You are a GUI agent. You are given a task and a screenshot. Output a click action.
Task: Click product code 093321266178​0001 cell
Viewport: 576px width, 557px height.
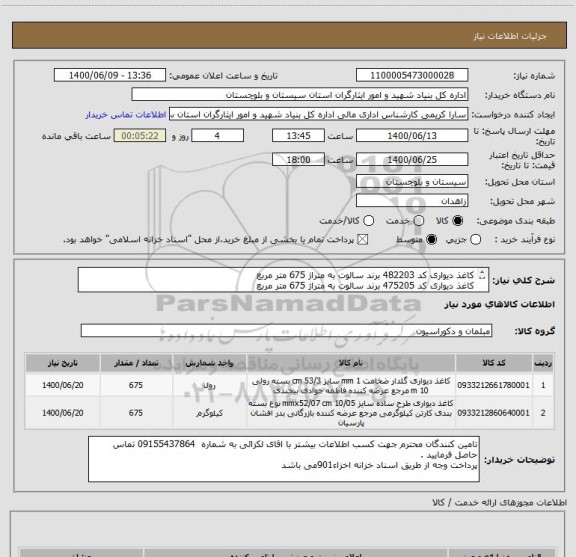pos(493,385)
